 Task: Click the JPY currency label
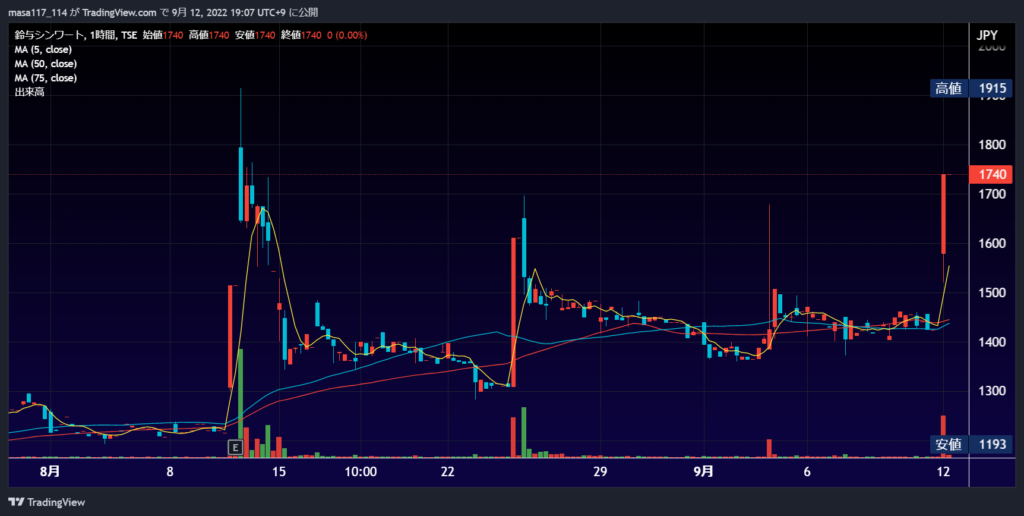tap(987, 35)
